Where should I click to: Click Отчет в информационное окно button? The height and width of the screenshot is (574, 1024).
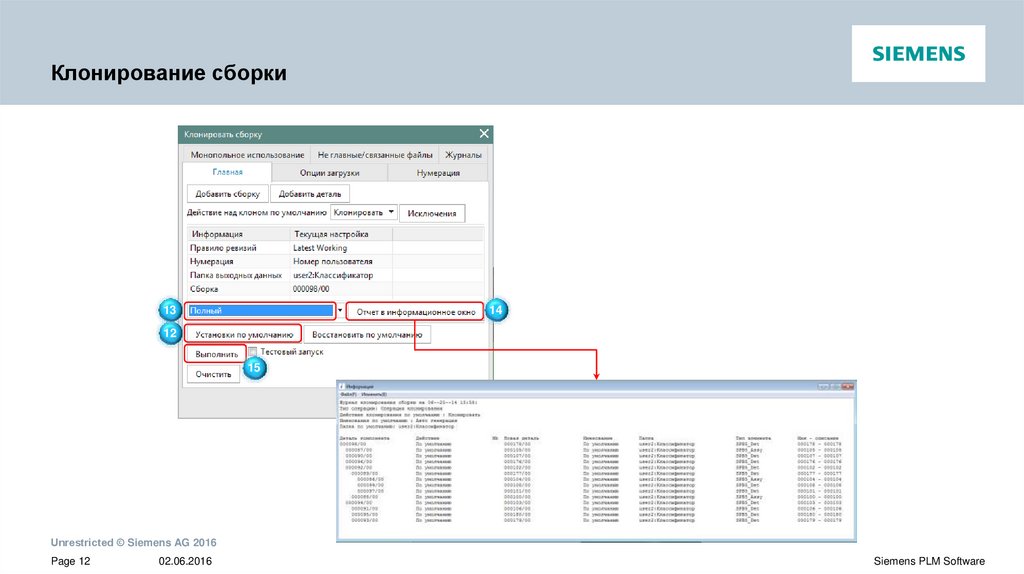coord(416,312)
